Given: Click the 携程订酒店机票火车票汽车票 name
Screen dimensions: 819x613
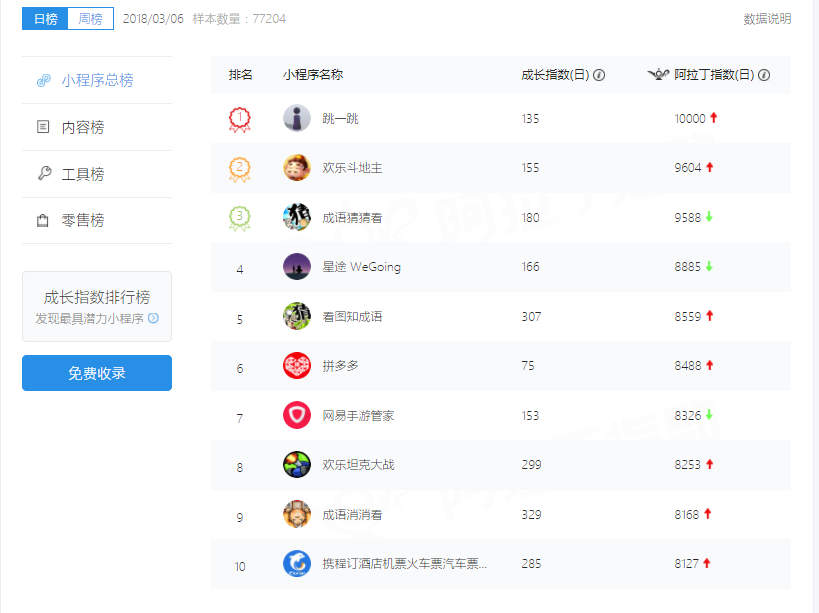Looking at the screenshot, I should (404, 564).
